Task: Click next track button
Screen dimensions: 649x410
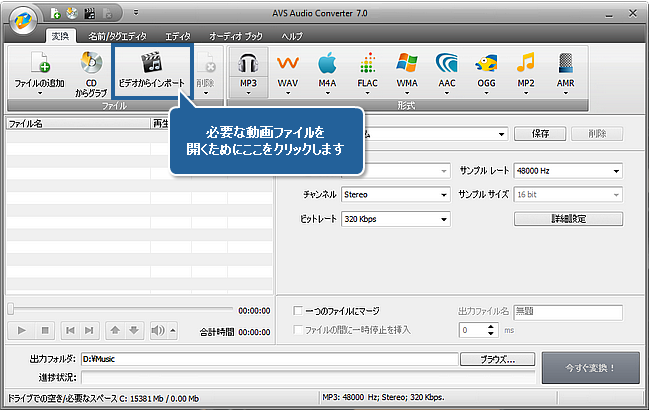Action: point(89,331)
